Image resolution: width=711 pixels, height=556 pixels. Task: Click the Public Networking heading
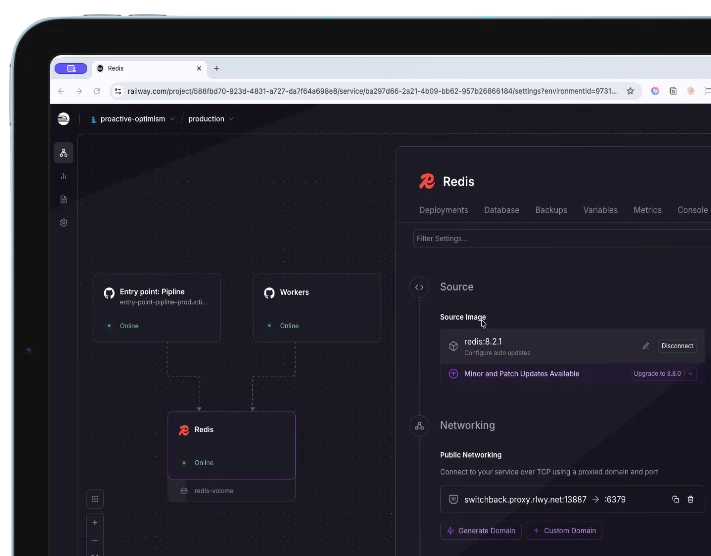471,455
